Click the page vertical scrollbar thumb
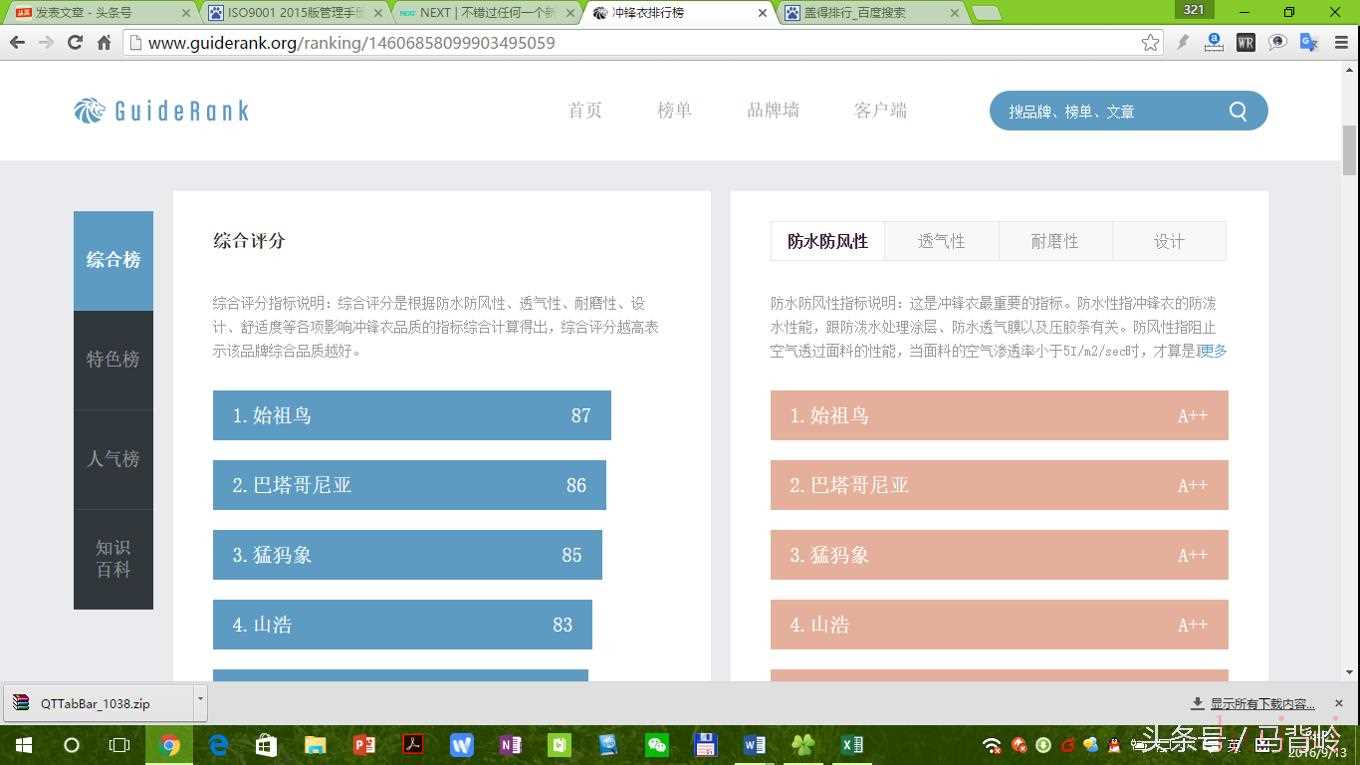1360x765 pixels. (x=1349, y=151)
